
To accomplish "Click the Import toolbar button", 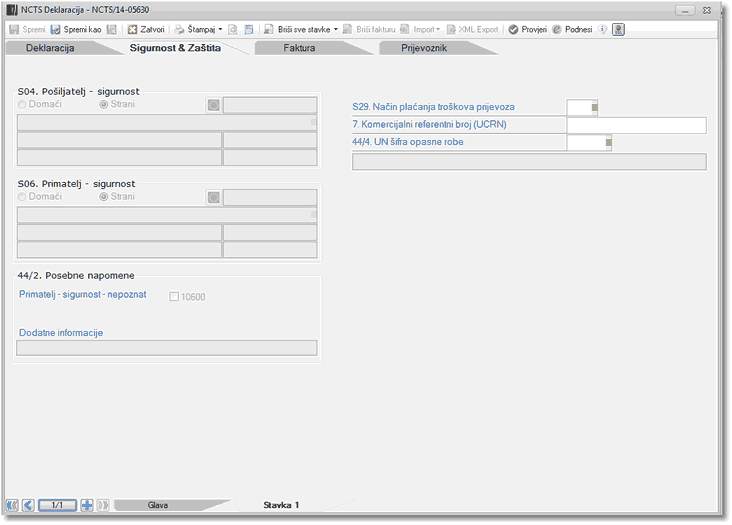I will coord(417,29).
